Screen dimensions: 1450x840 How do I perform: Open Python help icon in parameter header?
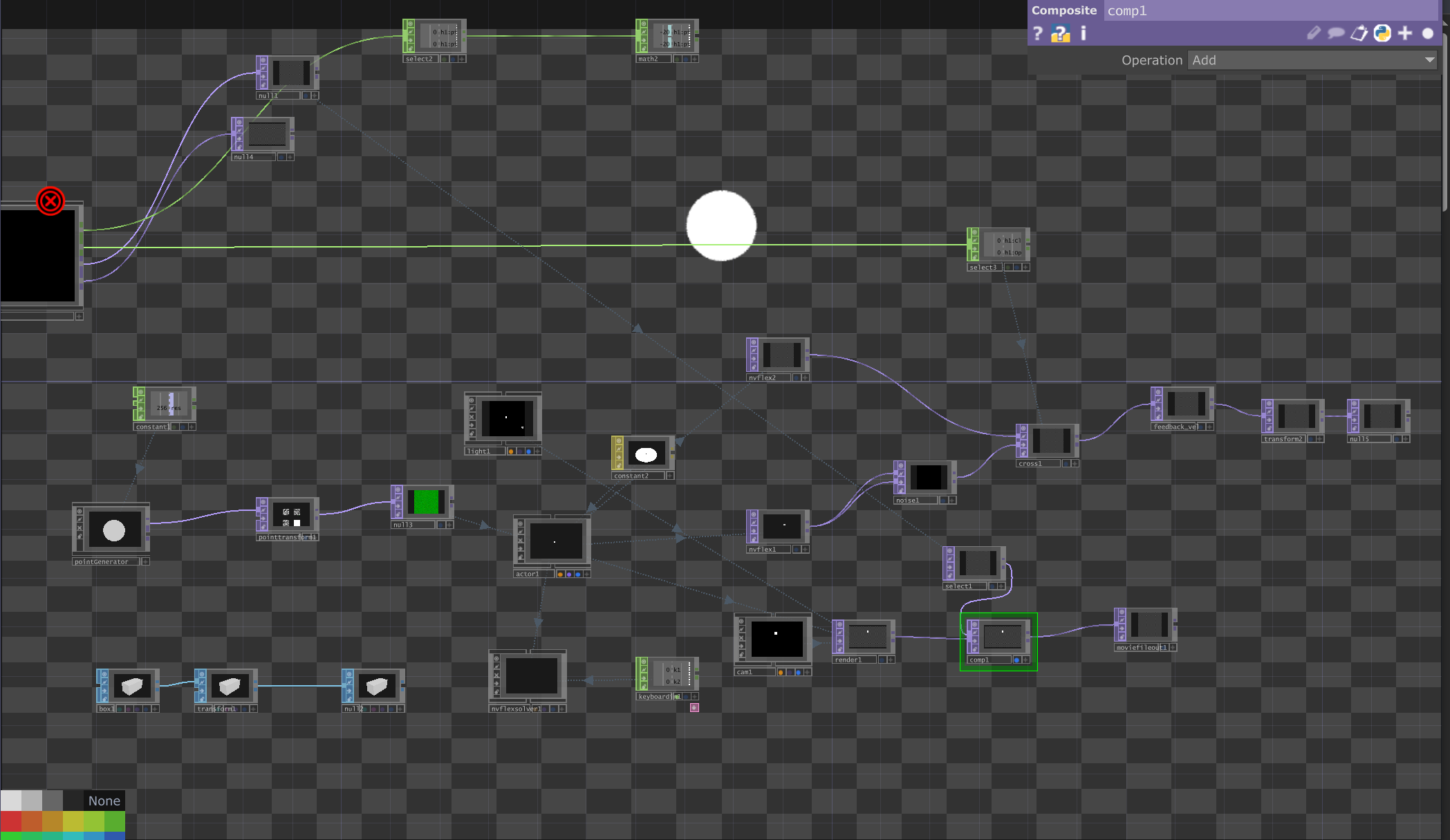[x=1060, y=33]
